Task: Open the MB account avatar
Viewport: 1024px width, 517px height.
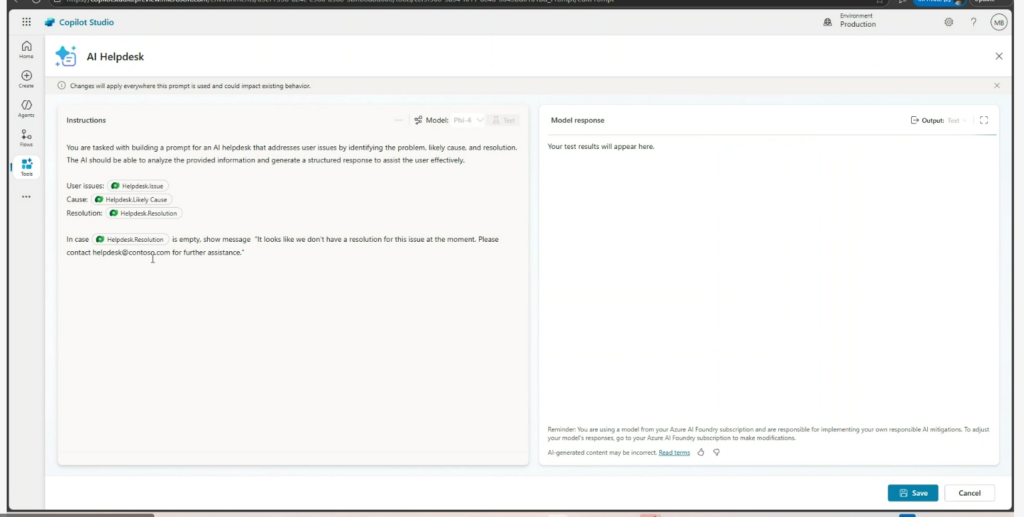Action: [999, 22]
